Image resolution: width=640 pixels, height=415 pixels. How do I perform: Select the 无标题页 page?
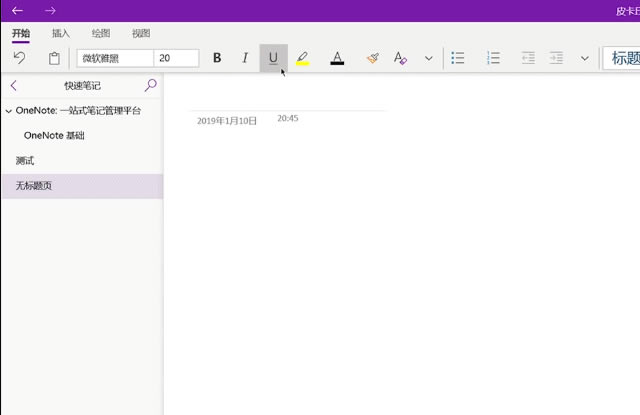click(82, 186)
